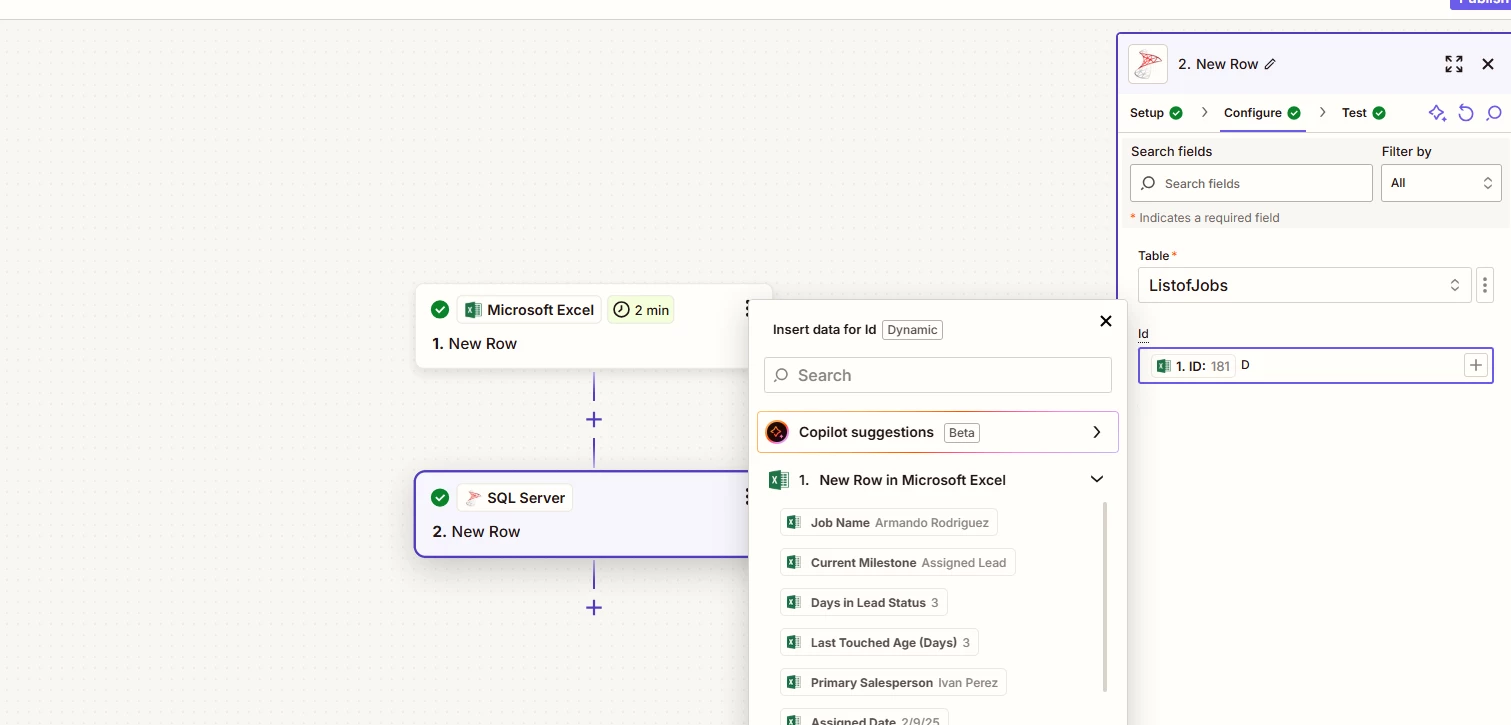Click the Table field label

[1154, 256]
